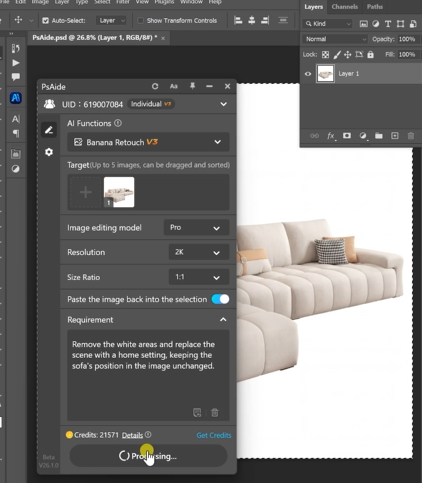Toggle prevent artboard auto-nesting lock
422x483 pixels.
(x=359, y=55)
